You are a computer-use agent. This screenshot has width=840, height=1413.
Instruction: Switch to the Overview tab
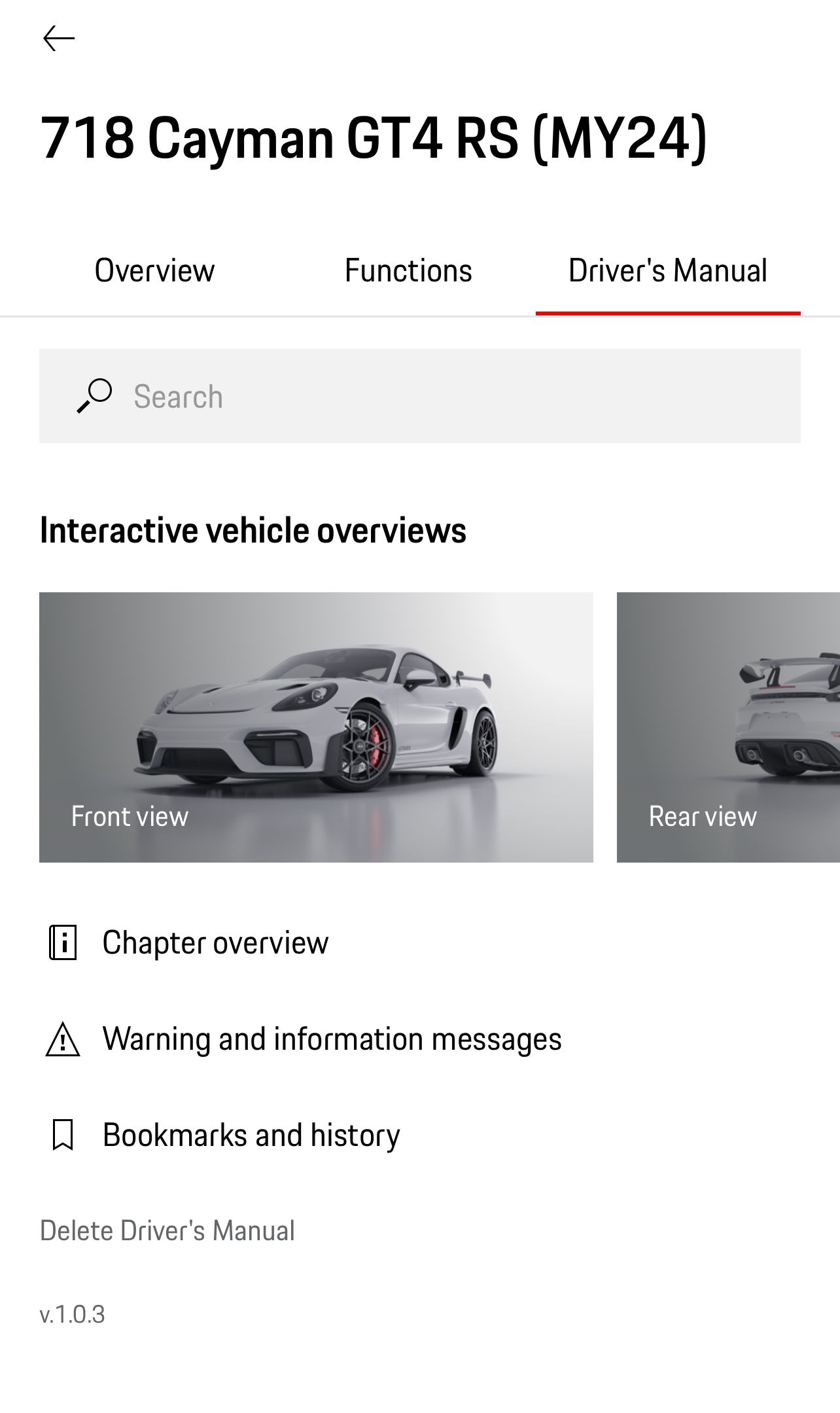pos(154,271)
